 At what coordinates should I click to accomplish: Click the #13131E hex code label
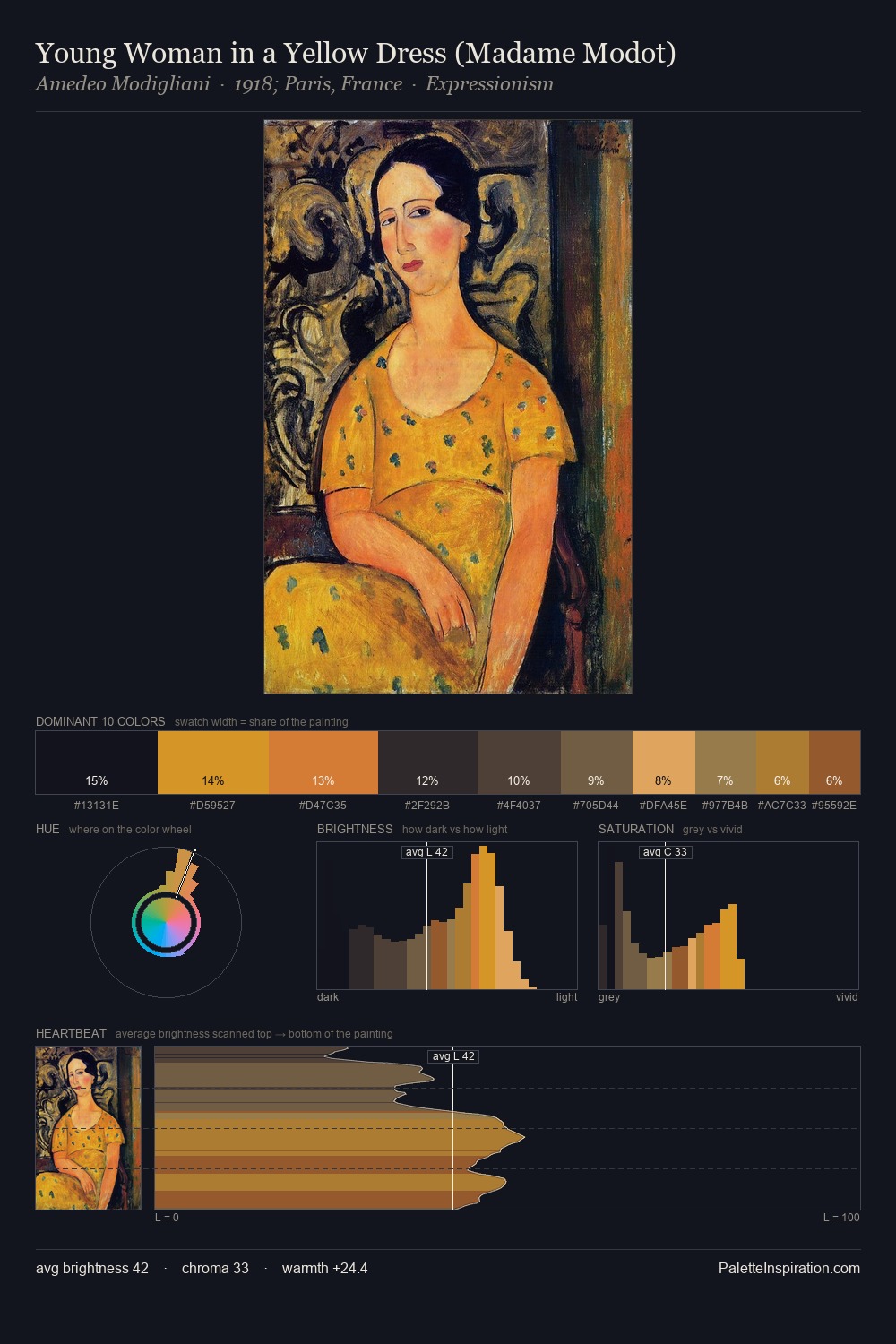(97, 805)
